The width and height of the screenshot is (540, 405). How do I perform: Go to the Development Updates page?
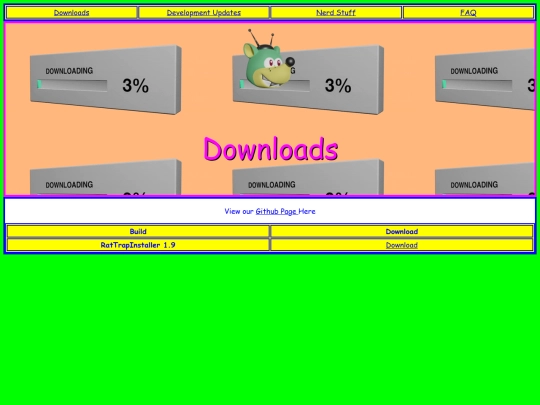(x=204, y=13)
